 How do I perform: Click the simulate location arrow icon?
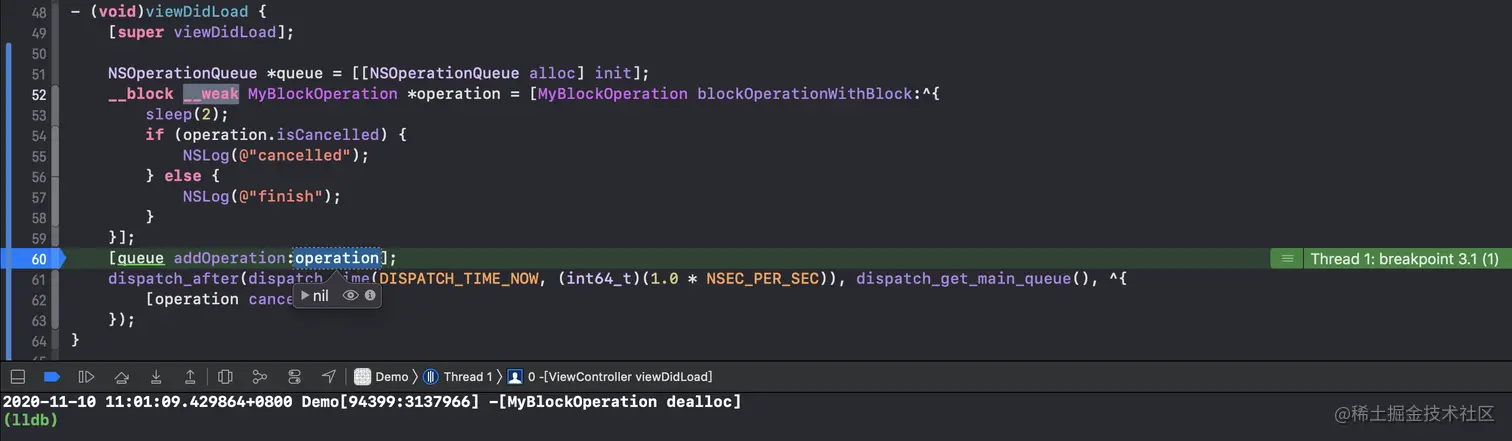[x=329, y=377]
